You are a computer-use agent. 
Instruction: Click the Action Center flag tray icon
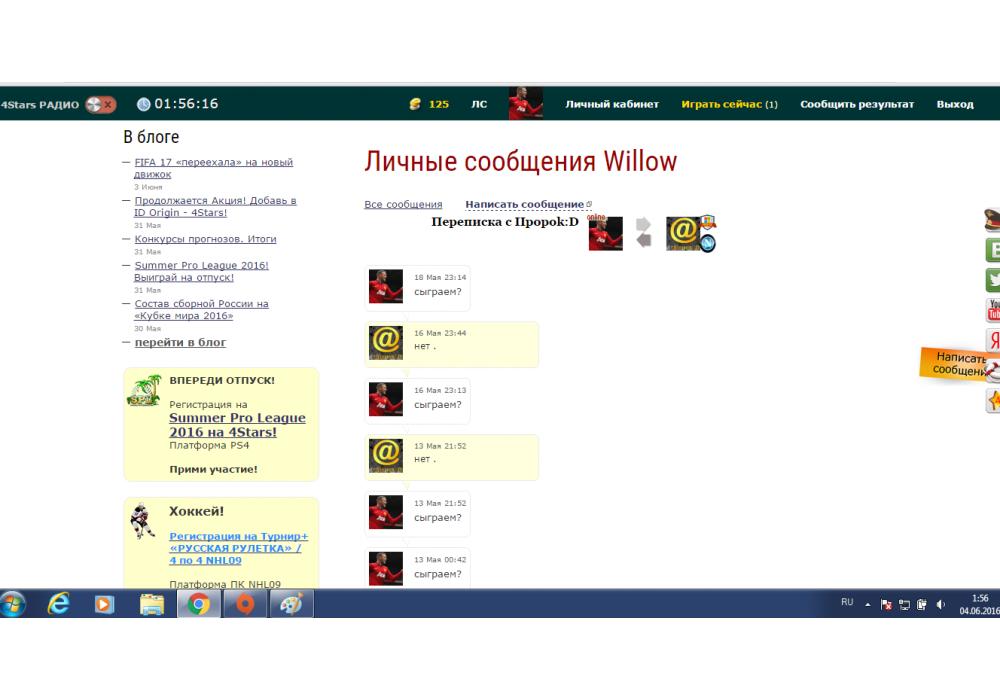coord(886,604)
